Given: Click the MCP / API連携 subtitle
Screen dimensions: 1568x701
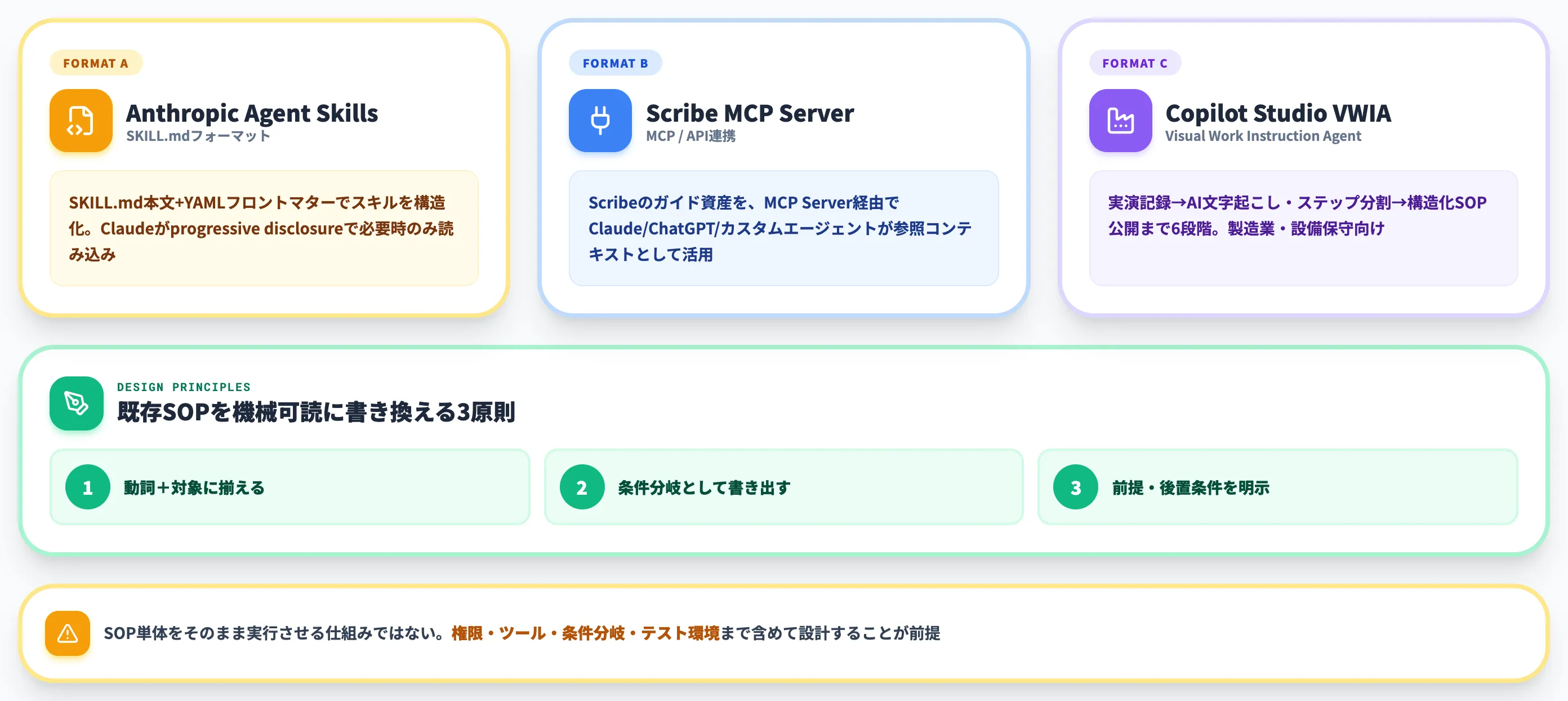Looking at the screenshot, I should coord(691,136).
